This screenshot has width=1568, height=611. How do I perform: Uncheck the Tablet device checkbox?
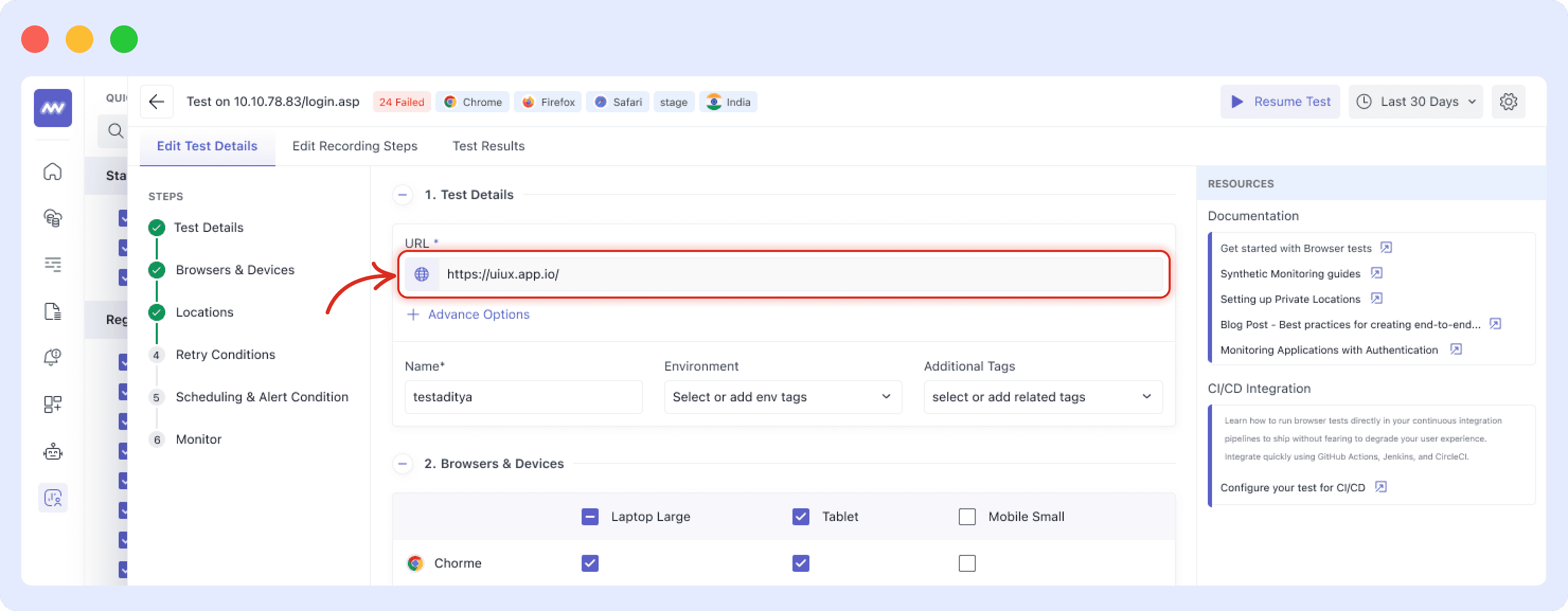tap(800, 516)
